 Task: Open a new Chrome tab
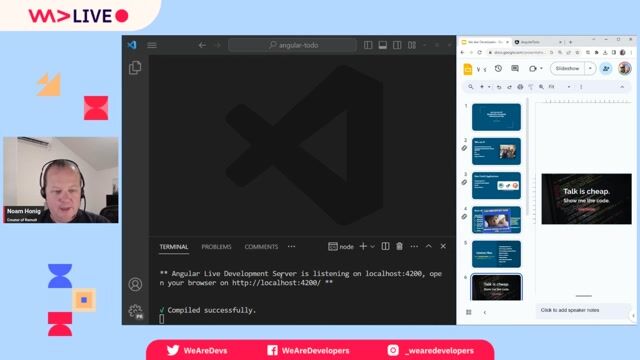pyautogui.click(x=571, y=42)
